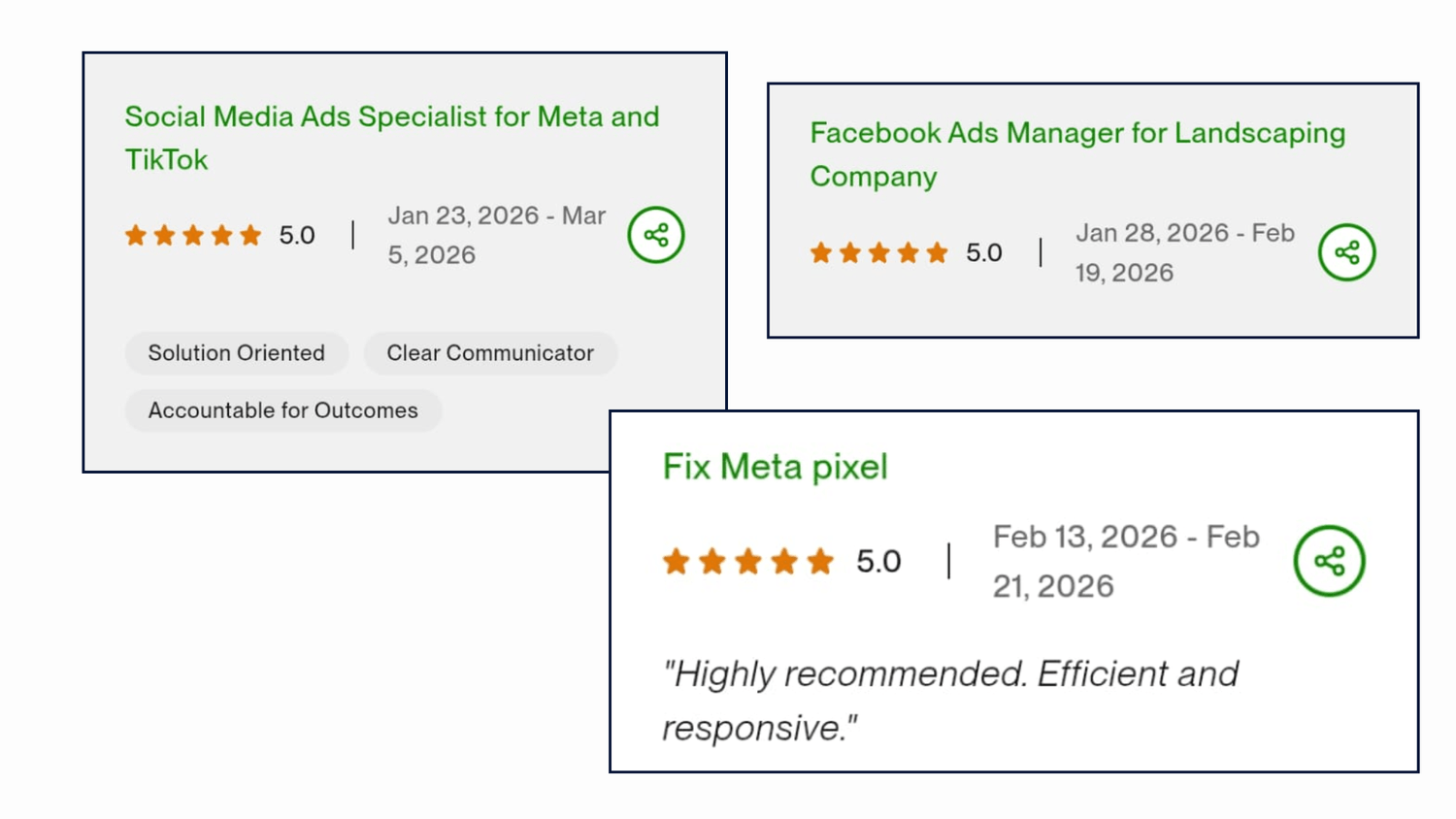Click share icon on Fix Meta pixel review

[1329, 561]
